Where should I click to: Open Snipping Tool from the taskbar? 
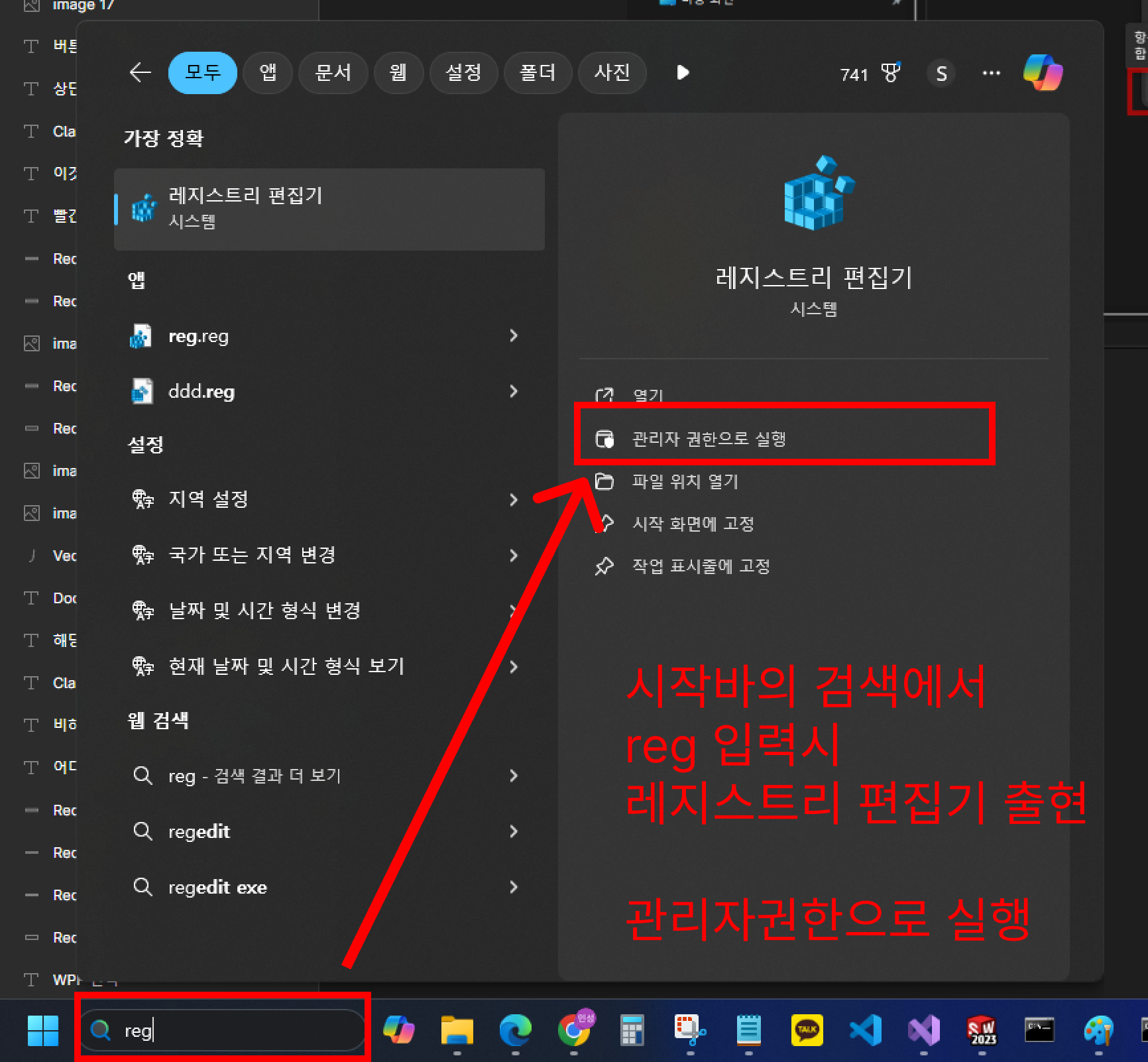691,1030
